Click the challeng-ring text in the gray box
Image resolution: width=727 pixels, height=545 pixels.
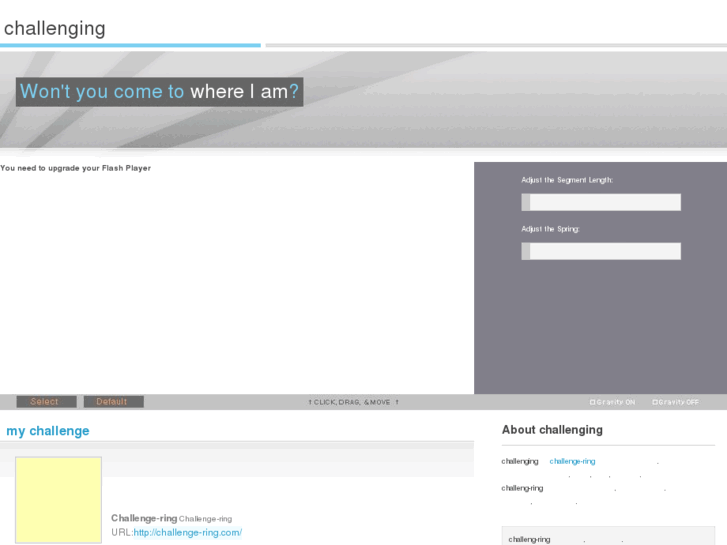coord(529,539)
